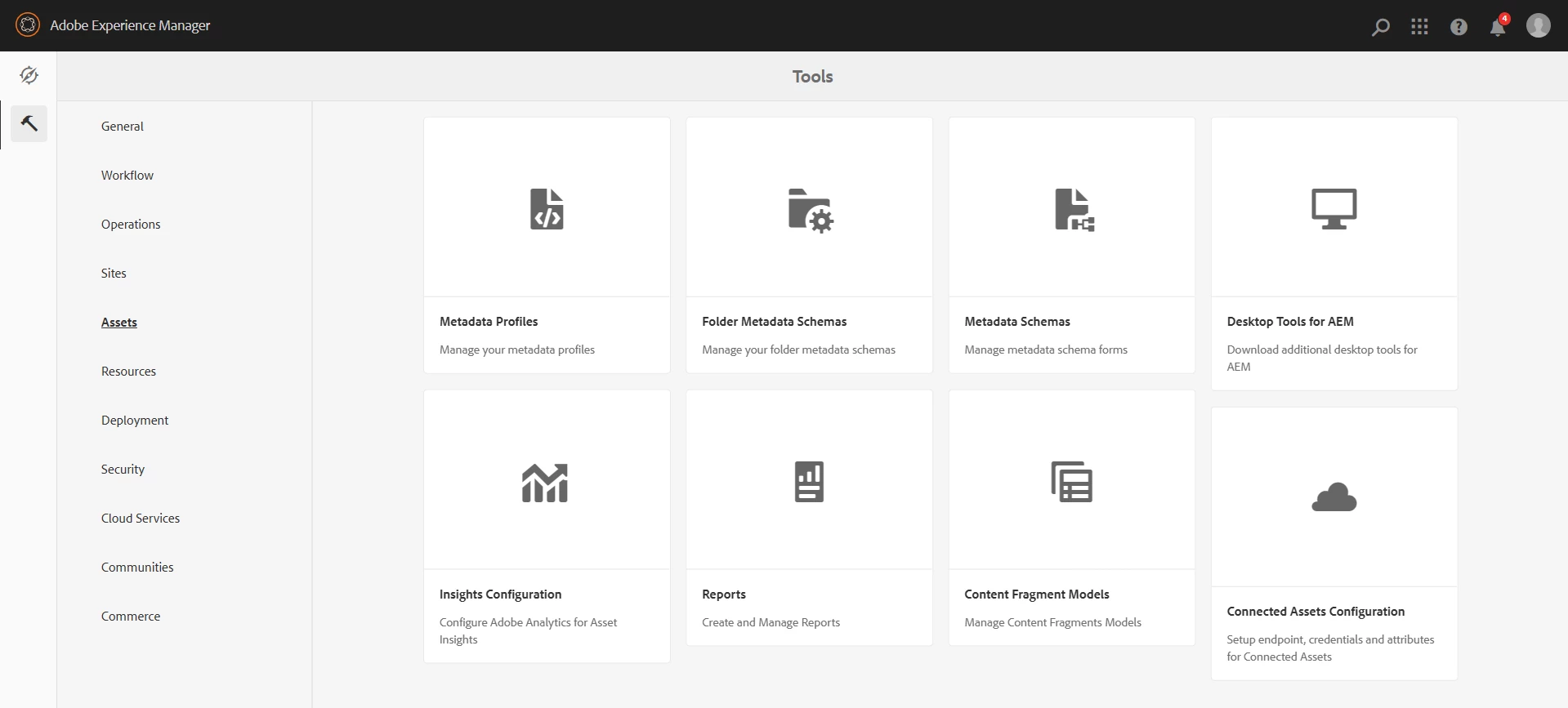Open the Reports title link
Image resolution: width=1568 pixels, height=708 pixels.
tap(724, 594)
